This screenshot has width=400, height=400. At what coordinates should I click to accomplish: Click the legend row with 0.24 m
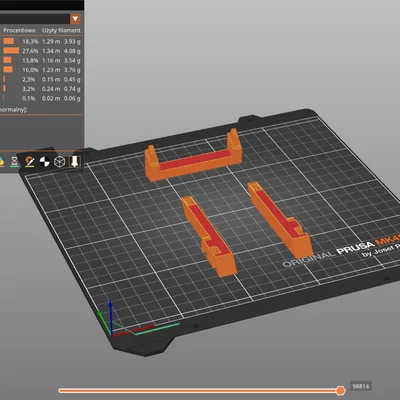(x=41, y=89)
